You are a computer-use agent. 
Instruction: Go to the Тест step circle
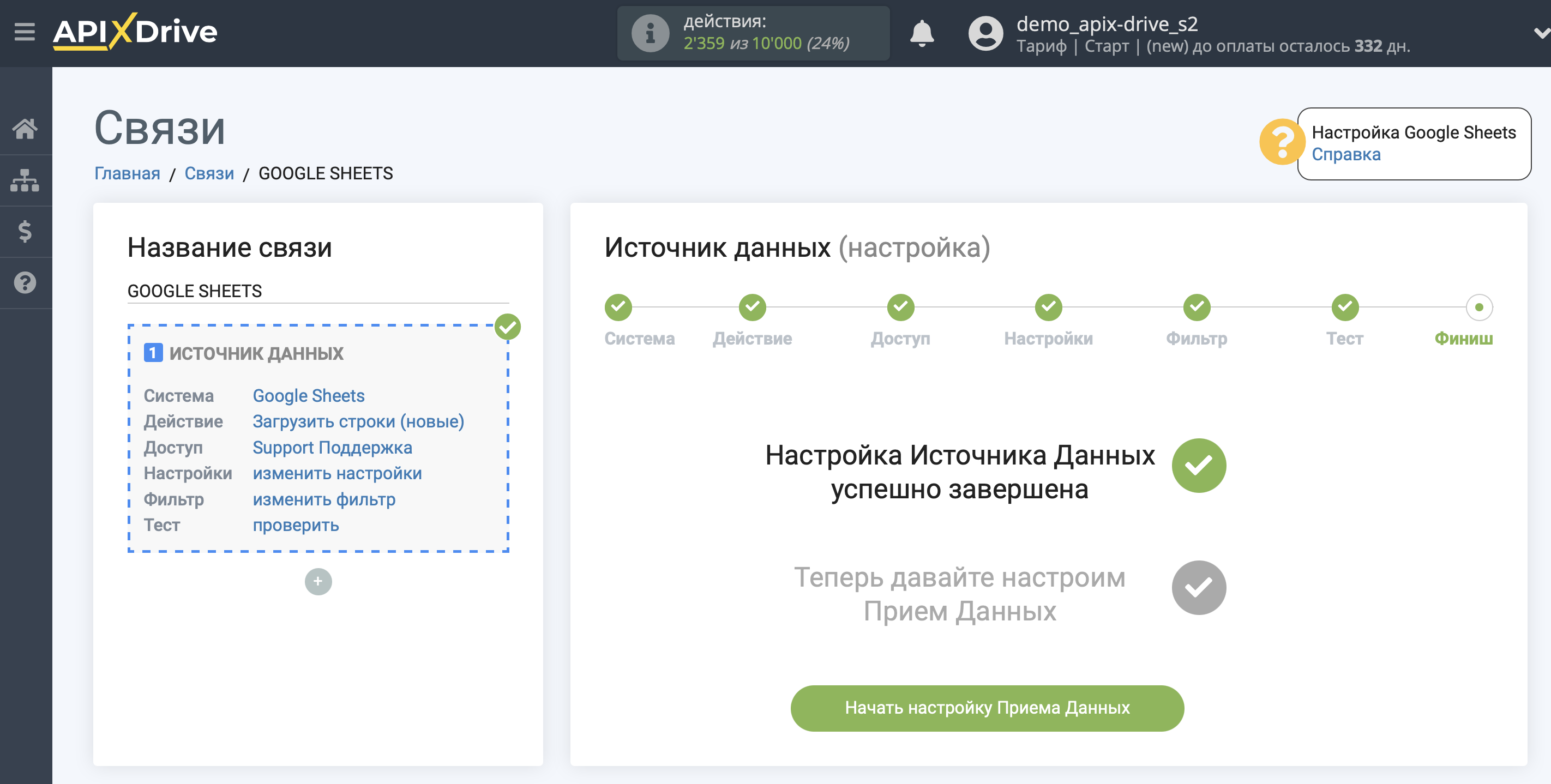point(1344,307)
